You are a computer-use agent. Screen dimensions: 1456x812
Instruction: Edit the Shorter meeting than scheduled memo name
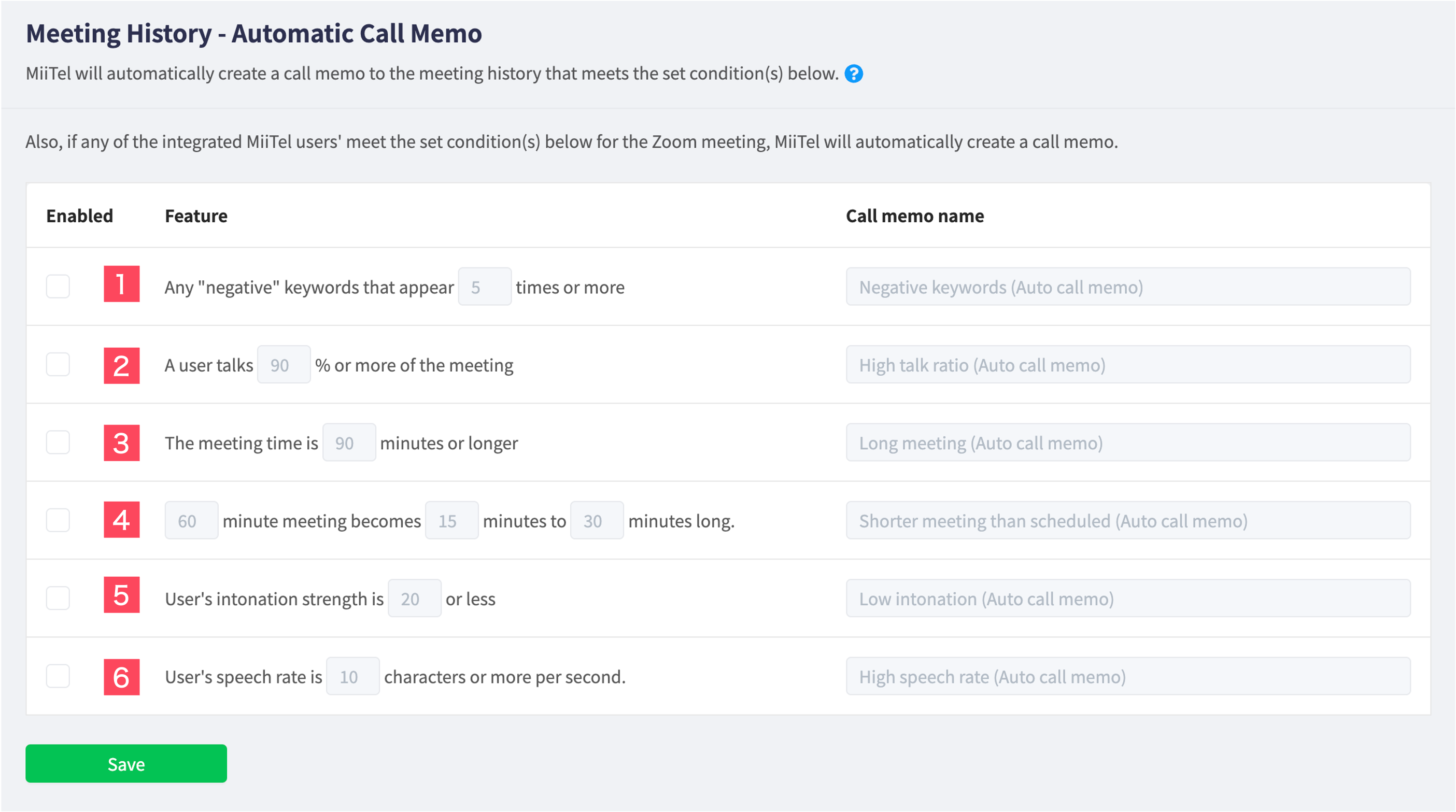[x=1128, y=521]
